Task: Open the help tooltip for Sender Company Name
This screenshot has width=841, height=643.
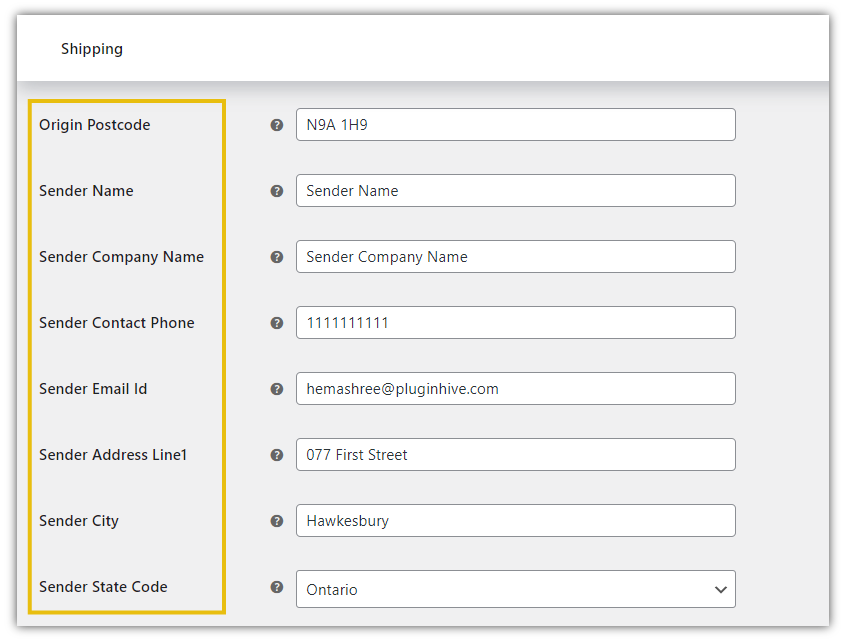Action: point(277,257)
